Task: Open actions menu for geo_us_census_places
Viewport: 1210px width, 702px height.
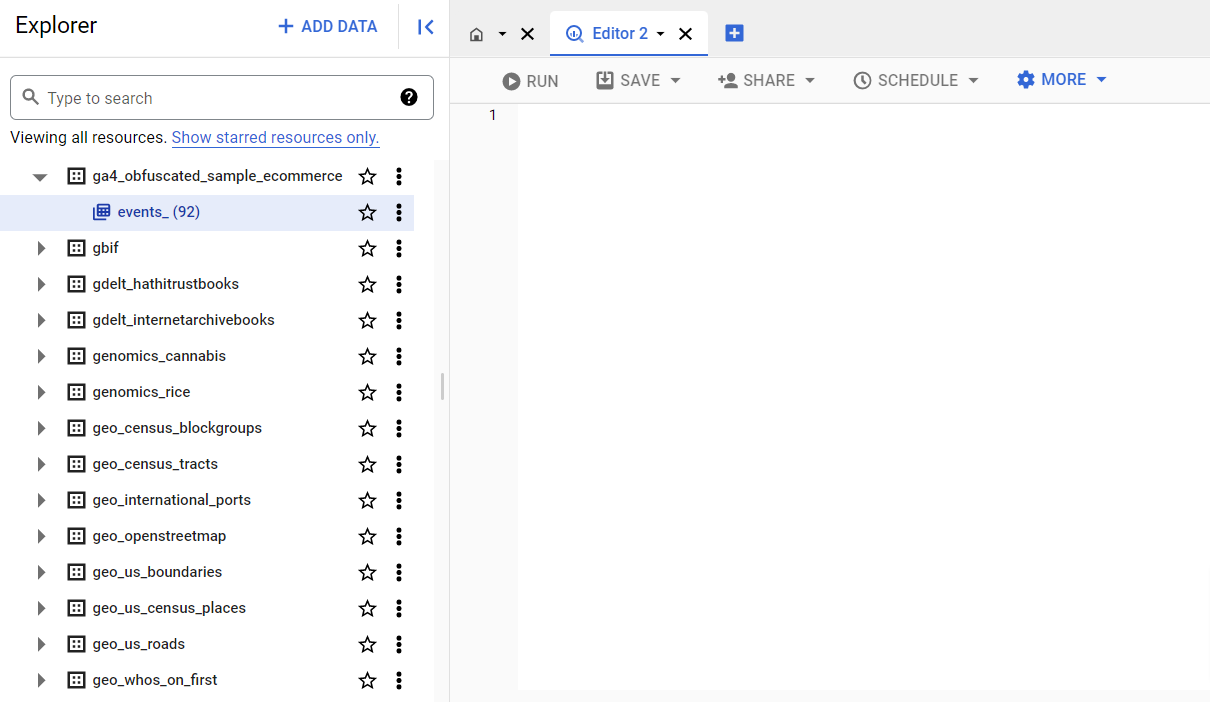Action: click(398, 608)
